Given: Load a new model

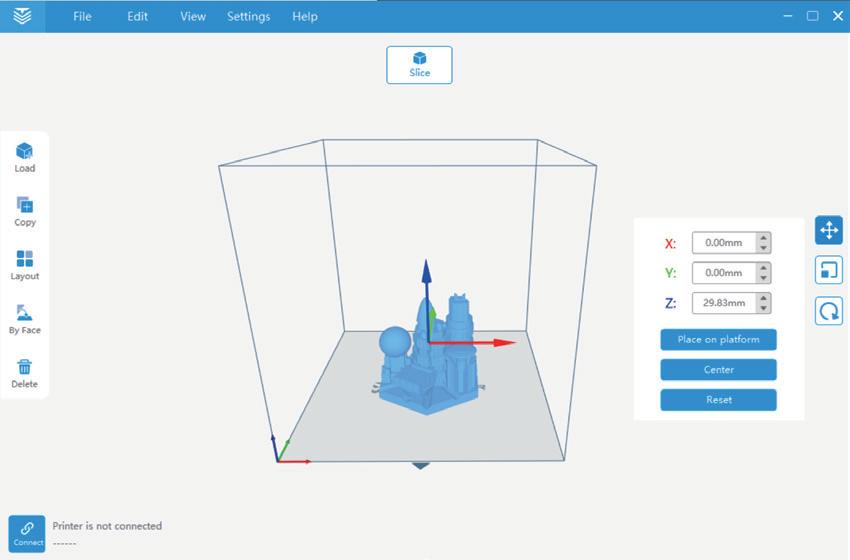Looking at the screenshot, I should [x=24, y=157].
